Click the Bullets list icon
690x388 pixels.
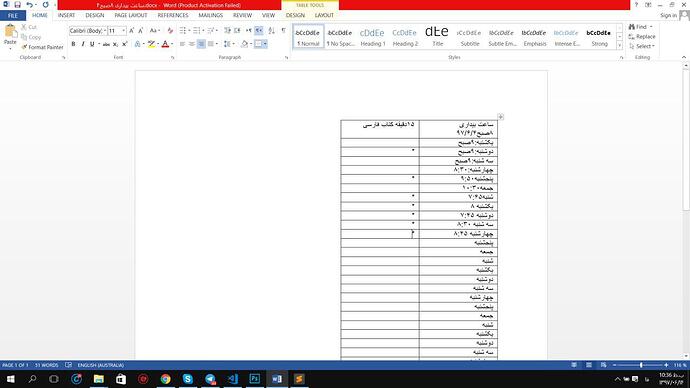tap(183, 31)
